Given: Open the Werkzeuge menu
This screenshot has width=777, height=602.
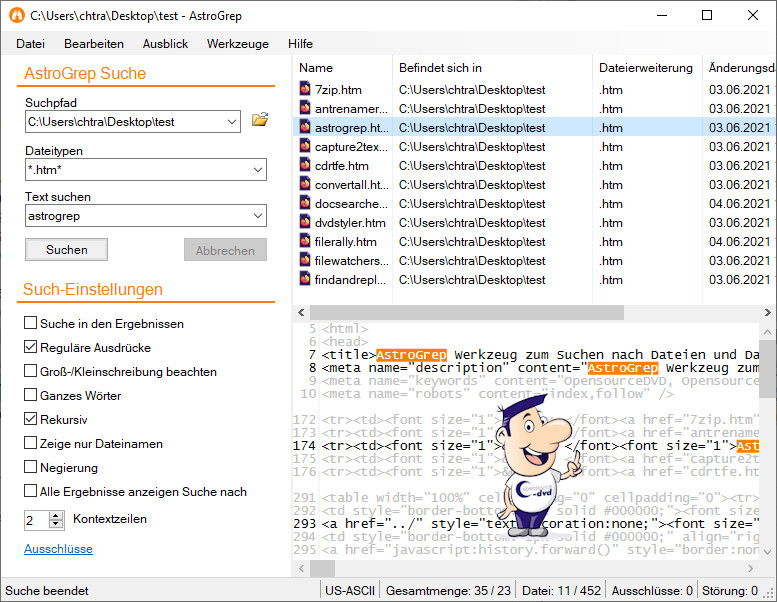Looking at the screenshot, I should pos(238,44).
